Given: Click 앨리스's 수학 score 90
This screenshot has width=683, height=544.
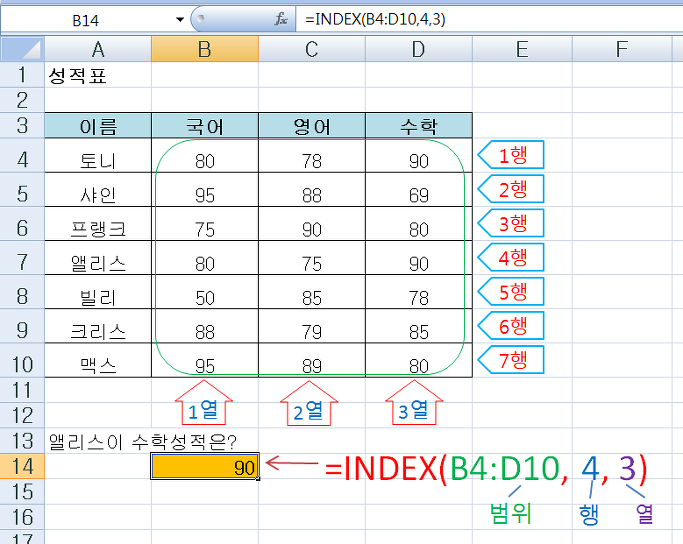Looking at the screenshot, I should pyautogui.click(x=419, y=258).
